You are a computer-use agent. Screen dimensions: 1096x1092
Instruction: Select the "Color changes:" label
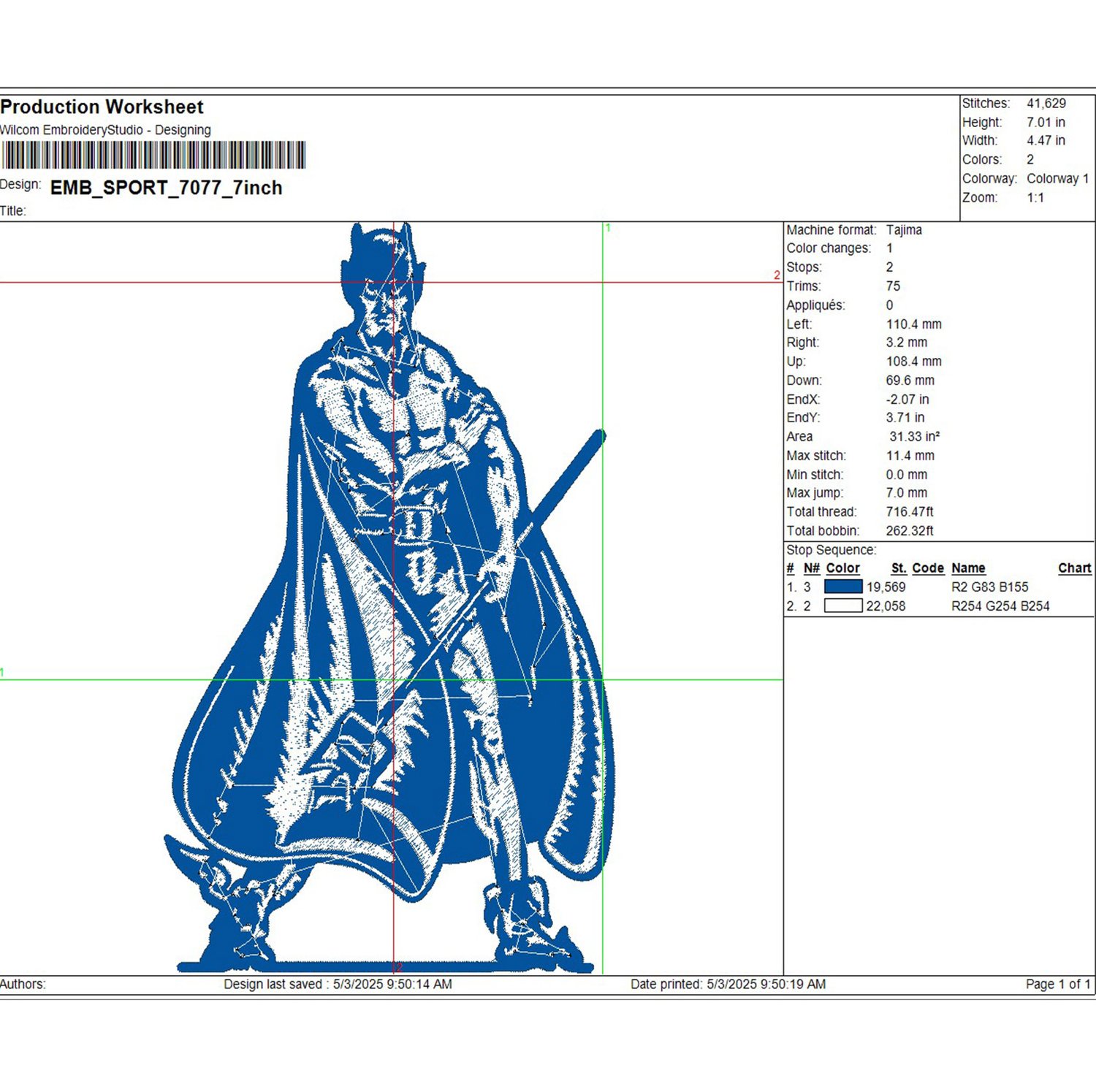tap(829, 249)
